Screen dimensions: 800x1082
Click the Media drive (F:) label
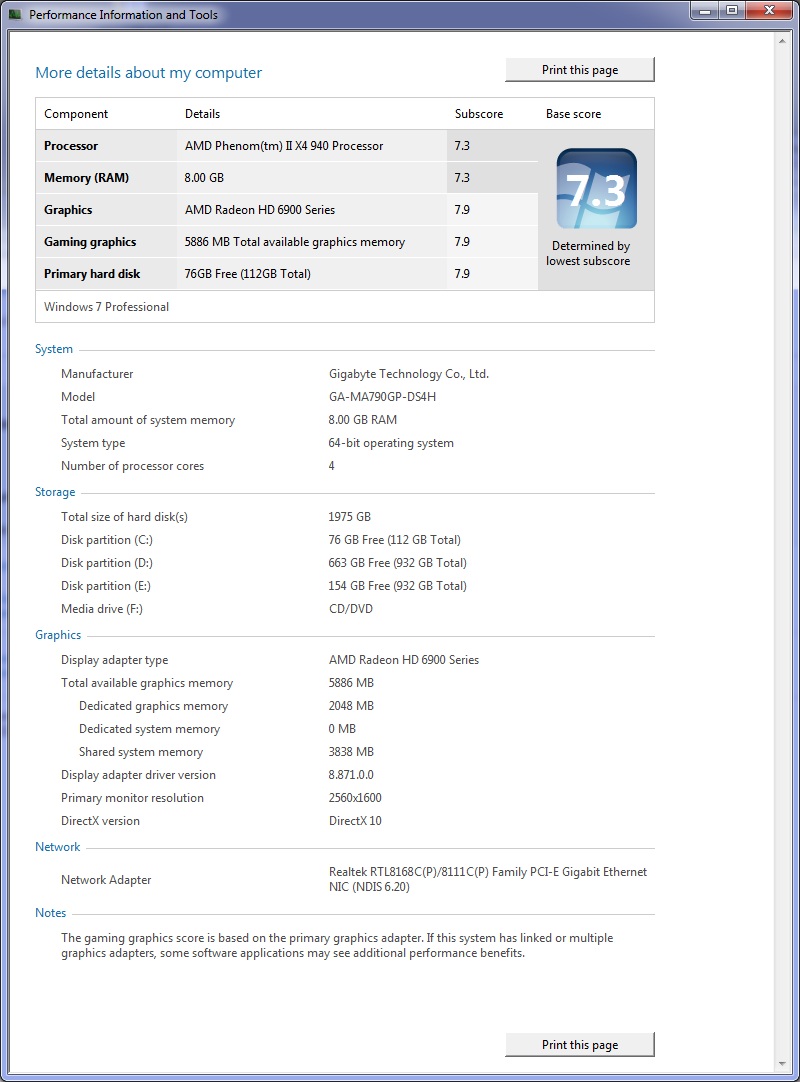101,609
